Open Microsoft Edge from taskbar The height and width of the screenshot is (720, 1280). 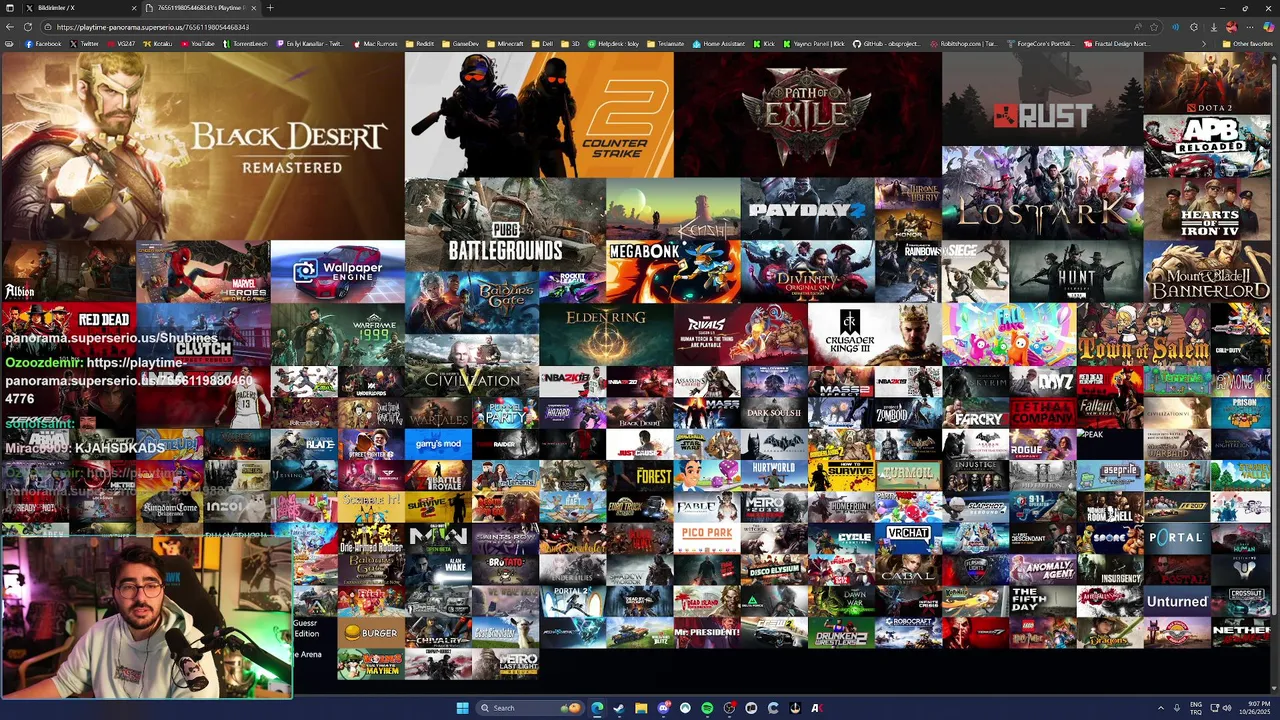point(597,708)
